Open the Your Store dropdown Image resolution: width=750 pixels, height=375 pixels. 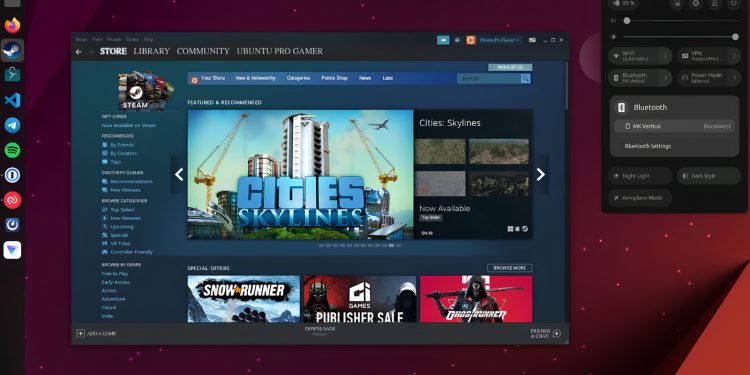tap(213, 78)
